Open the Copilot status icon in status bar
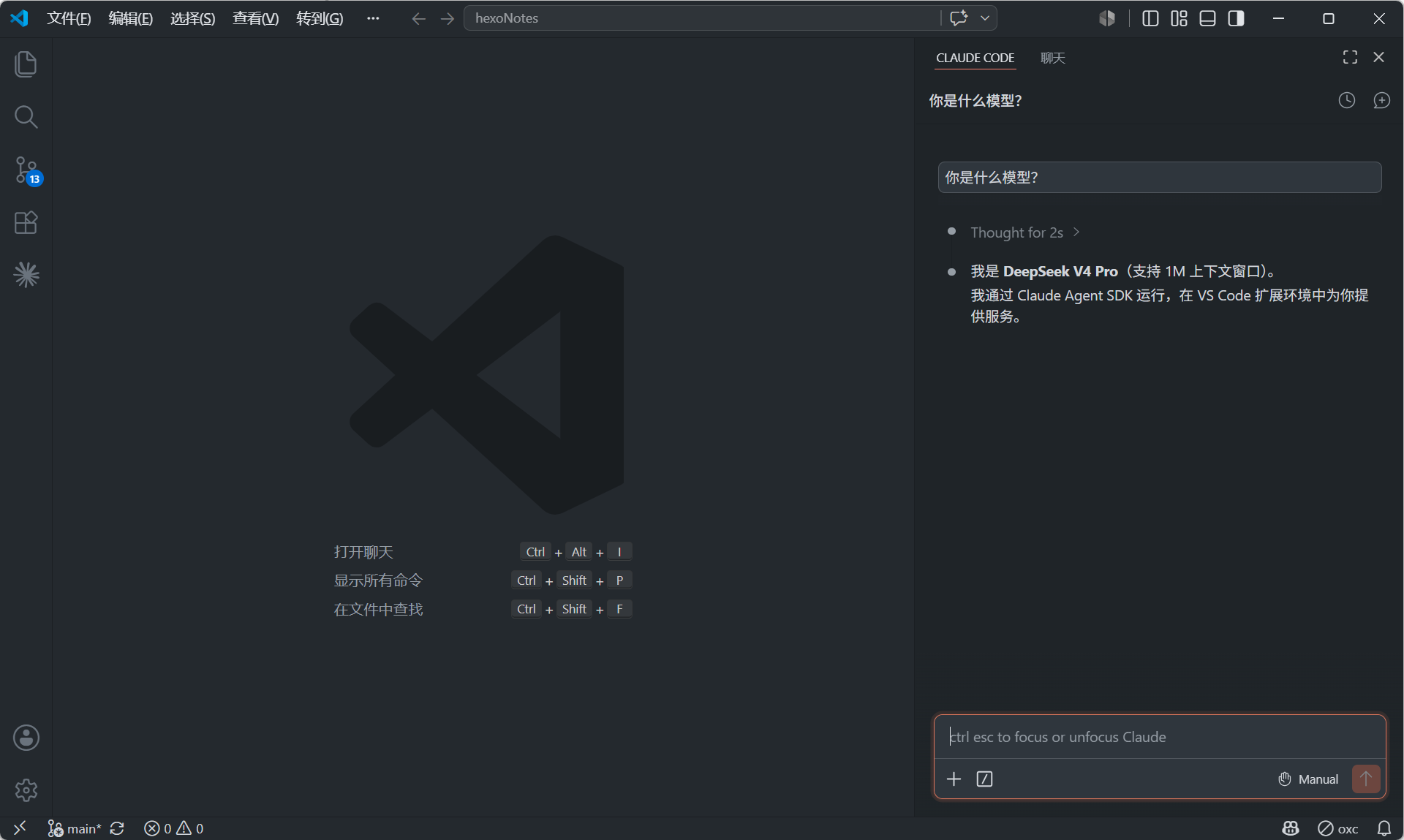 coord(1291,828)
